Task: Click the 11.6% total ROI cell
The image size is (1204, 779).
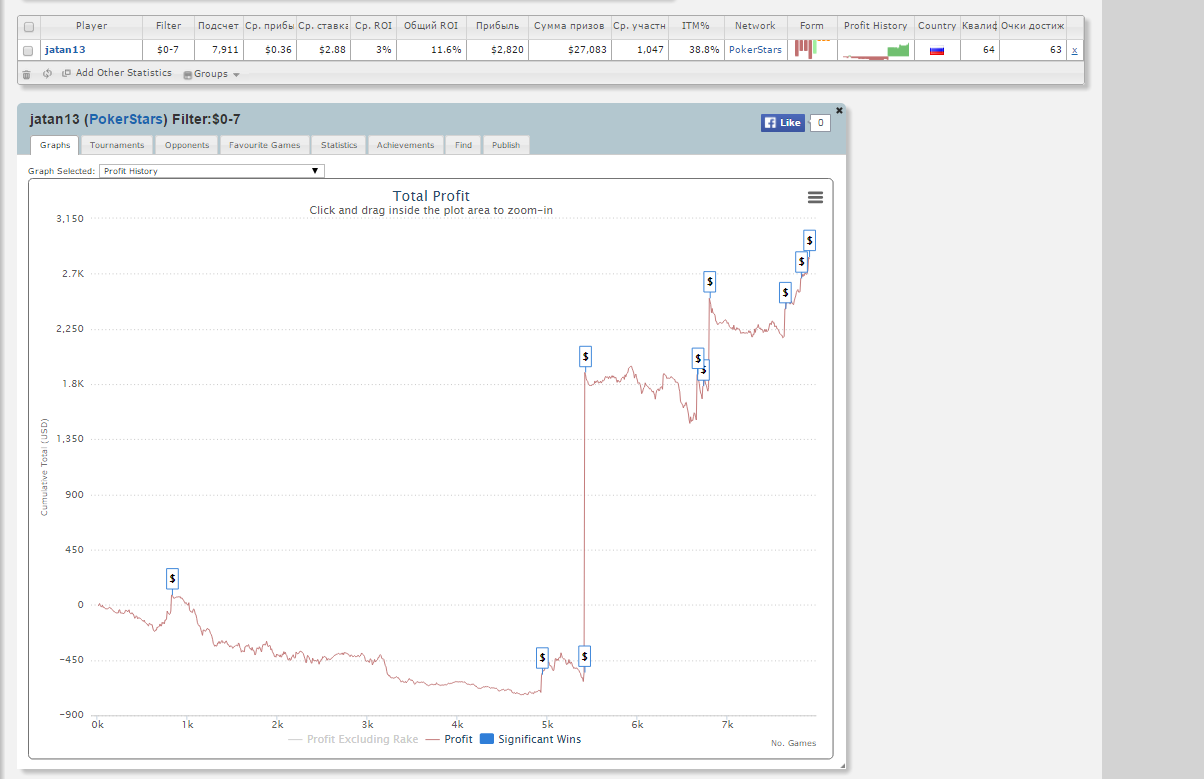Action: (x=431, y=50)
